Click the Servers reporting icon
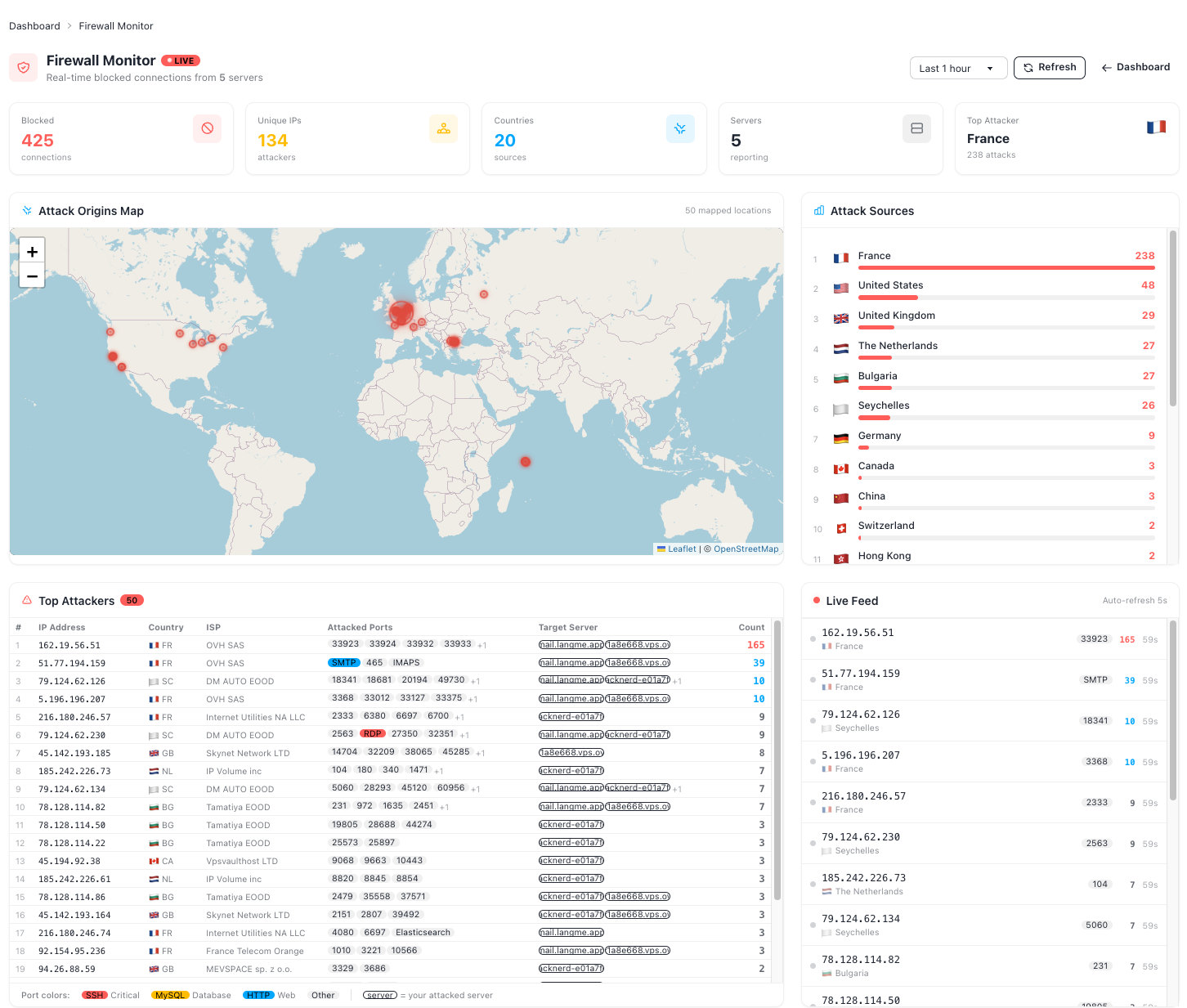1187x1008 pixels. coord(916,128)
